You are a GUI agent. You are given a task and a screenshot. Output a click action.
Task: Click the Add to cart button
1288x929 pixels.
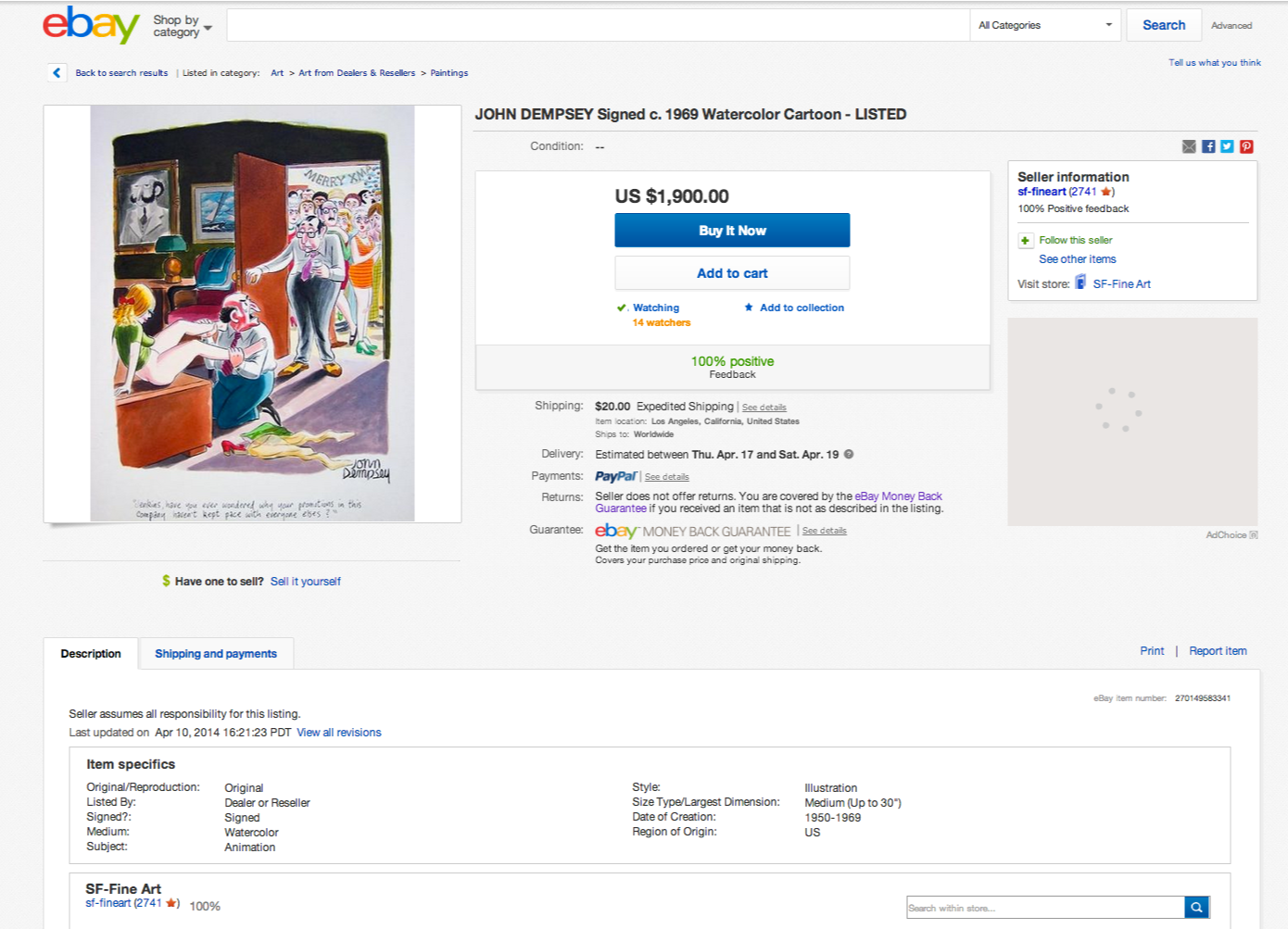tap(732, 273)
